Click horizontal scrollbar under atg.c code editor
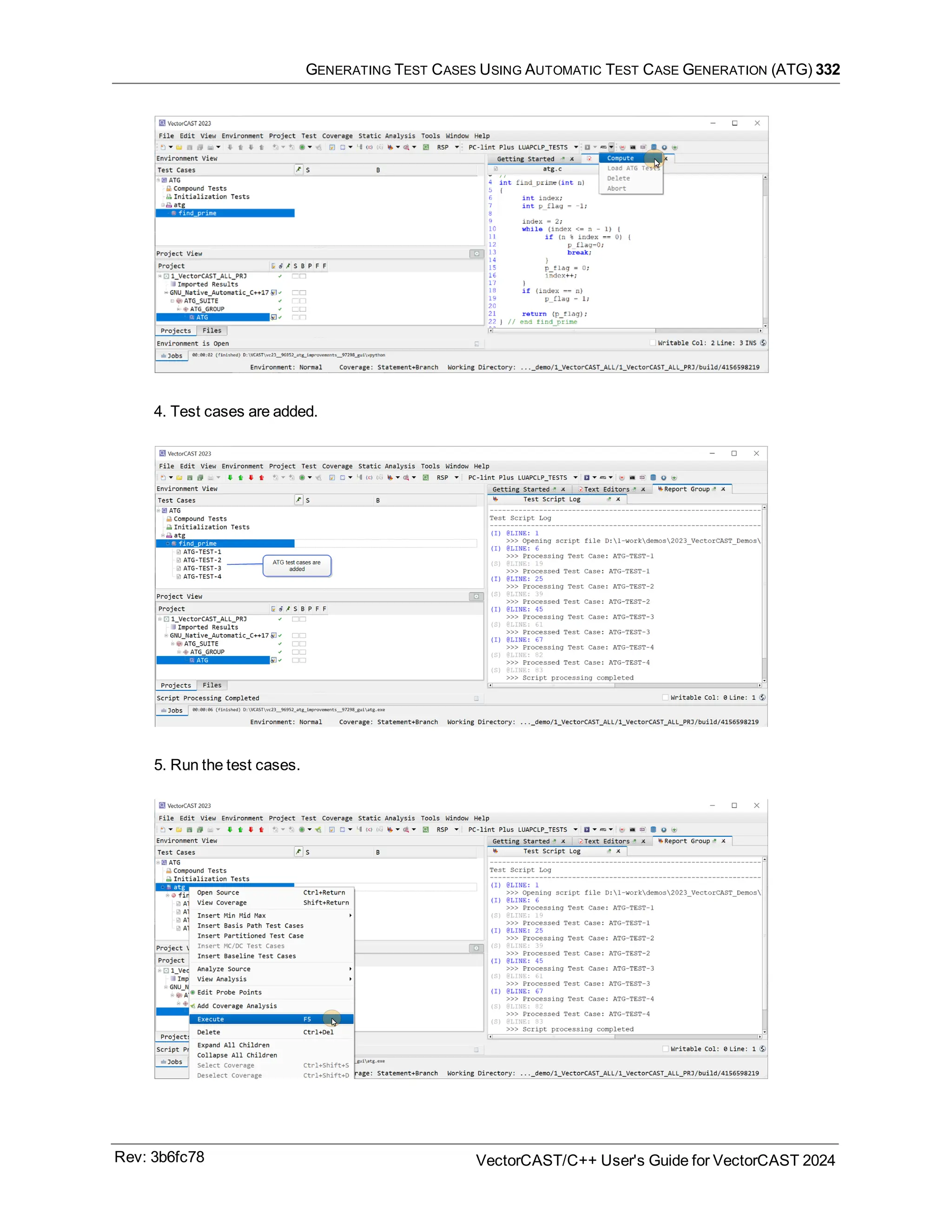This screenshot has height=1232, width=952. pyautogui.click(x=625, y=331)
